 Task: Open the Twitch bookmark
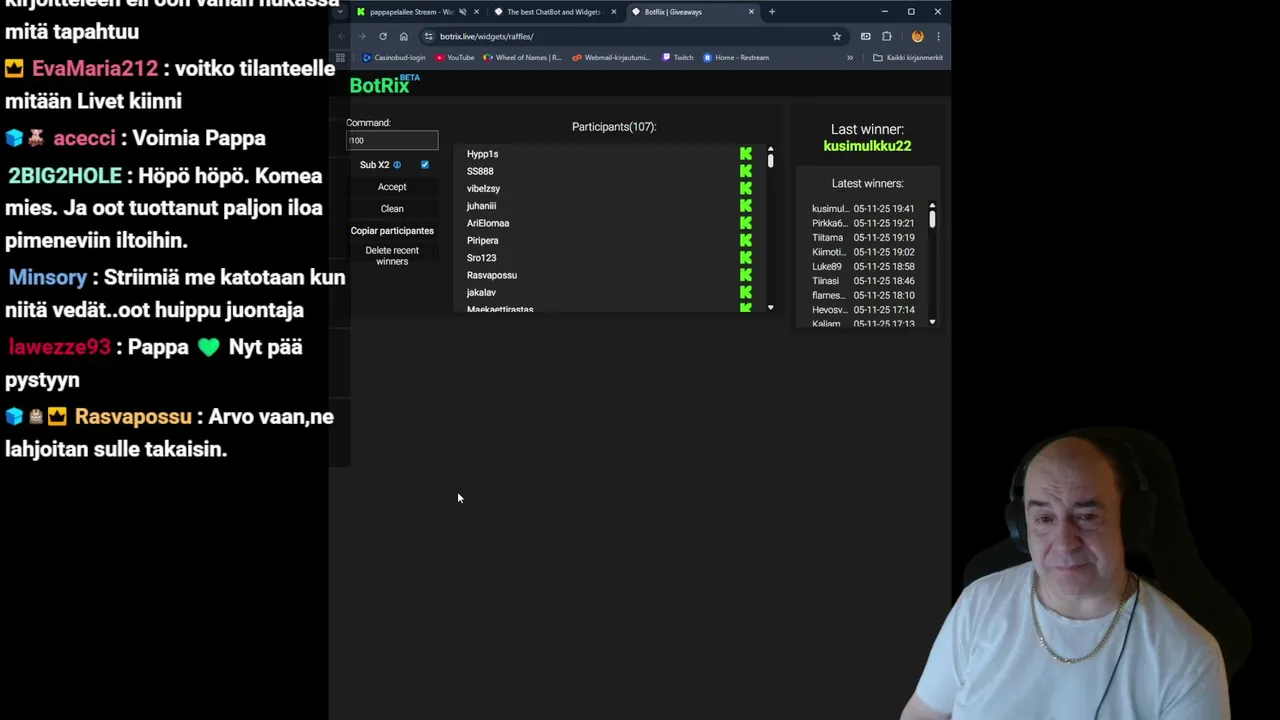(x=678, y=57)
